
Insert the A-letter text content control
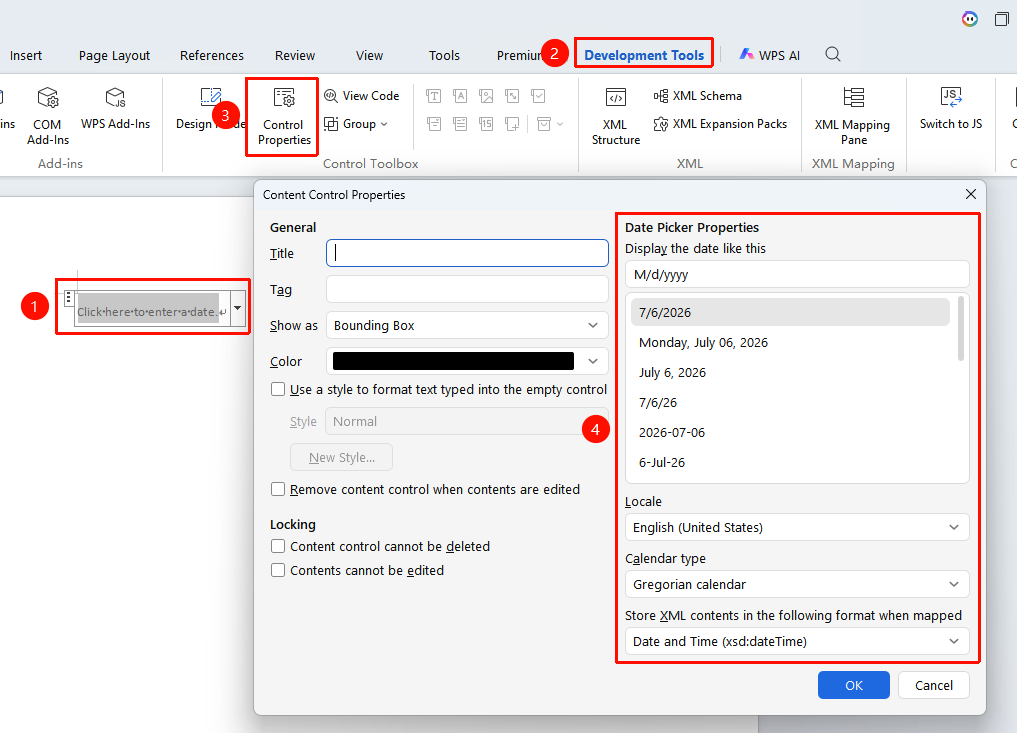pyautogui.click(x=460, y=97)
